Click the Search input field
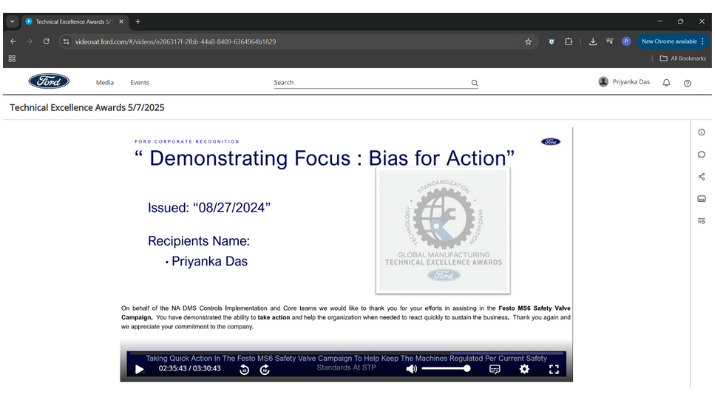This screenshot has height=400, width=715. coord(370,83)
